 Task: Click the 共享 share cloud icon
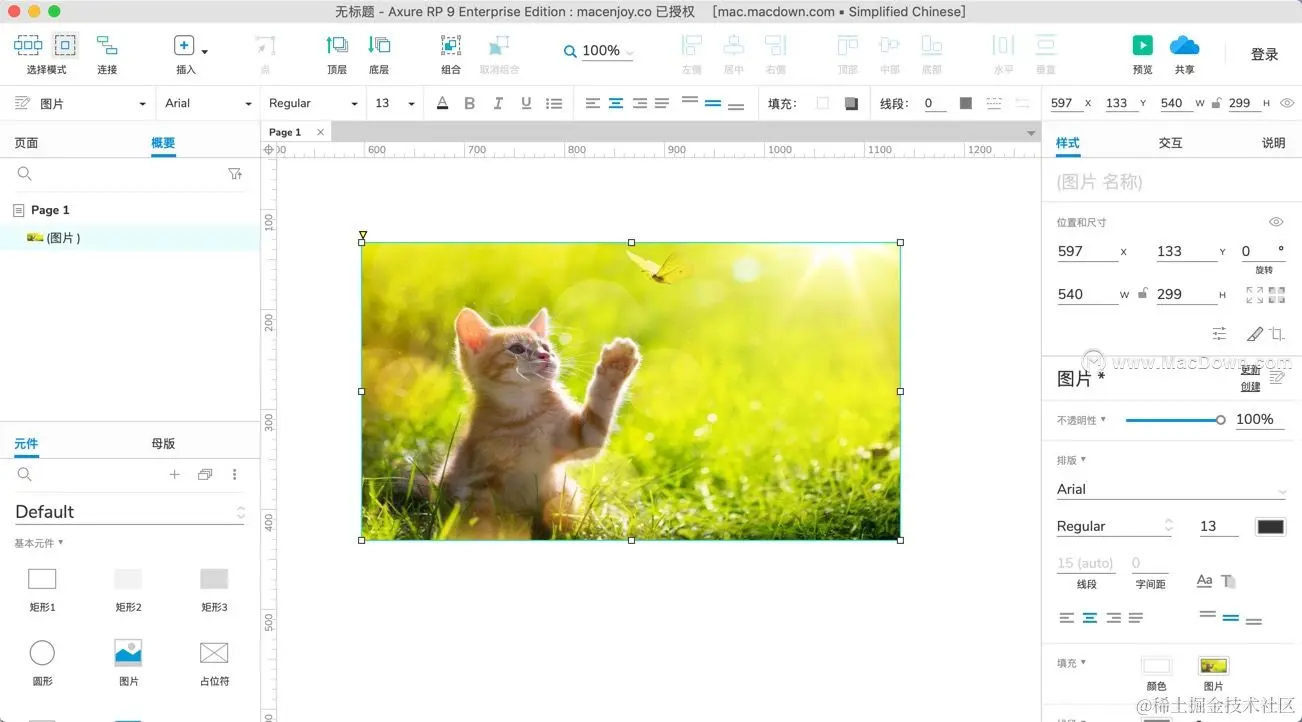[x=1184, y=45]
